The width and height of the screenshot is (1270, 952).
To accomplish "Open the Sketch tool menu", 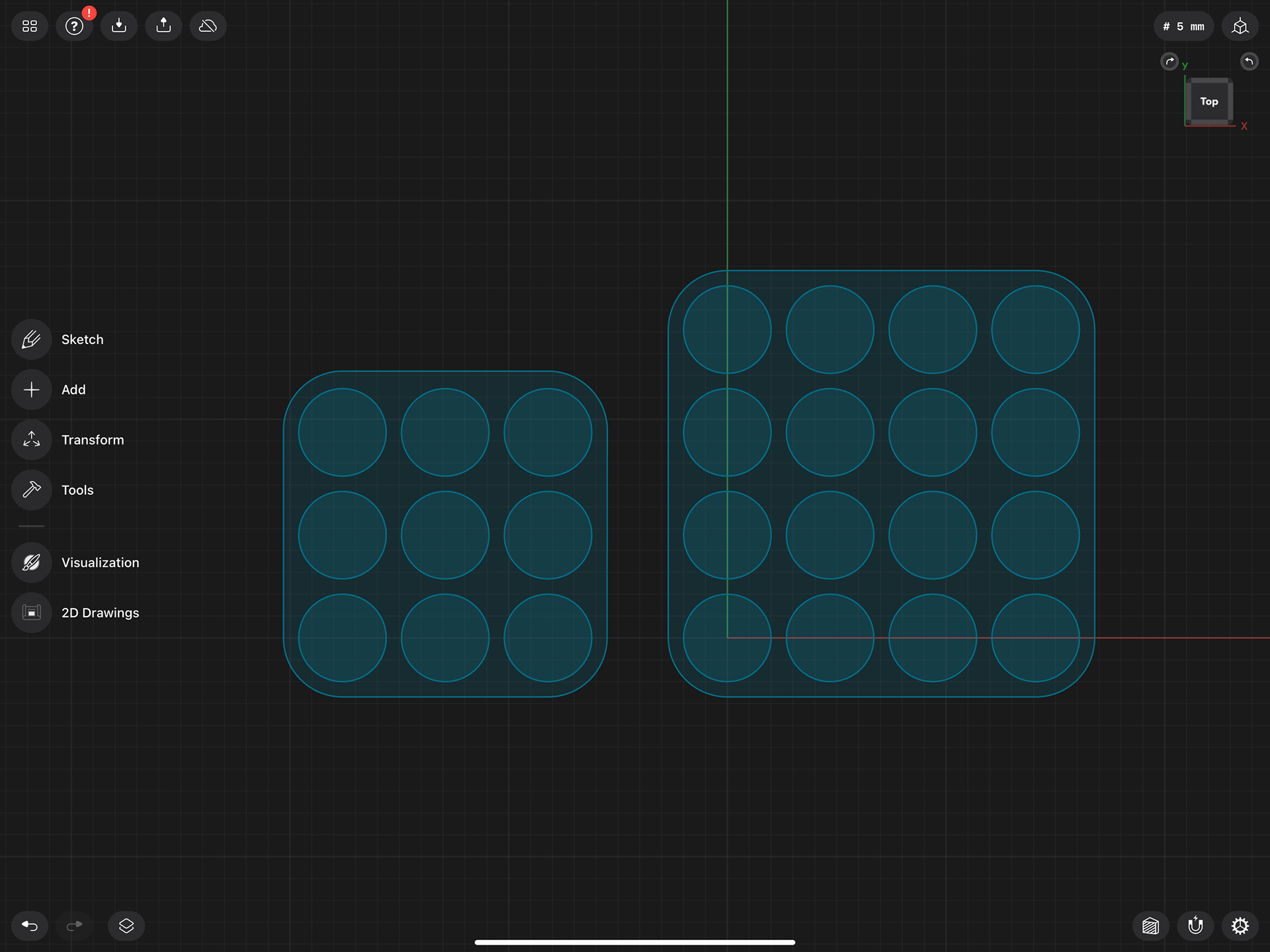I will pyautogui.click(x=31, y=339).
